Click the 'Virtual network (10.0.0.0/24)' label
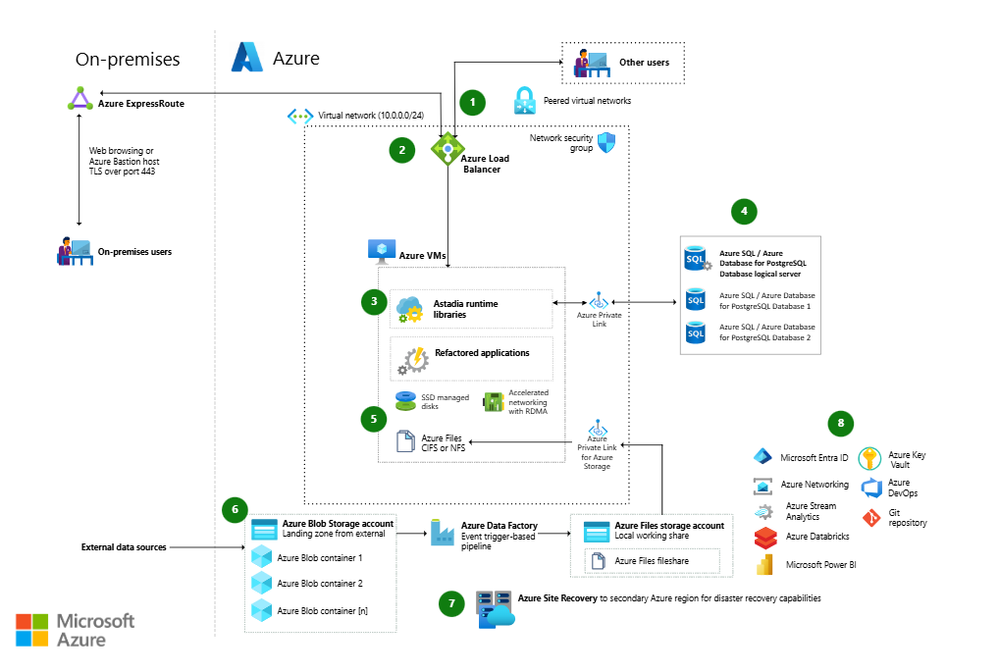999x663 pixels. [371, 115]
